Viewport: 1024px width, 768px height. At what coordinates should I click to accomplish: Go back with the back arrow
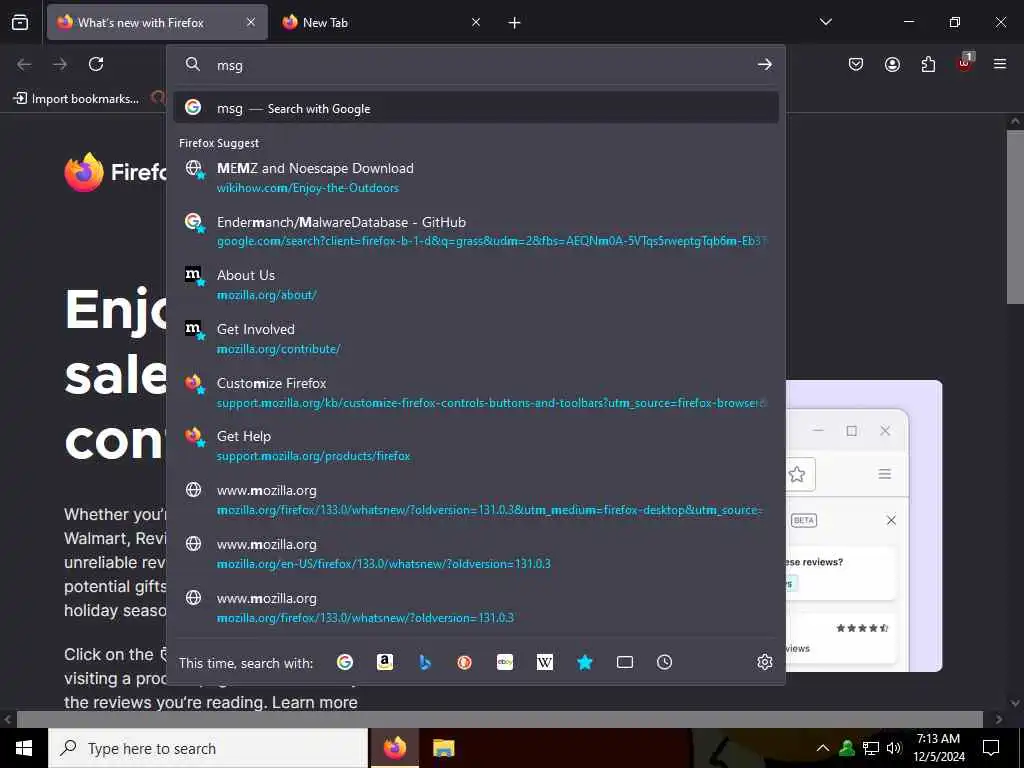click(24, 64)
